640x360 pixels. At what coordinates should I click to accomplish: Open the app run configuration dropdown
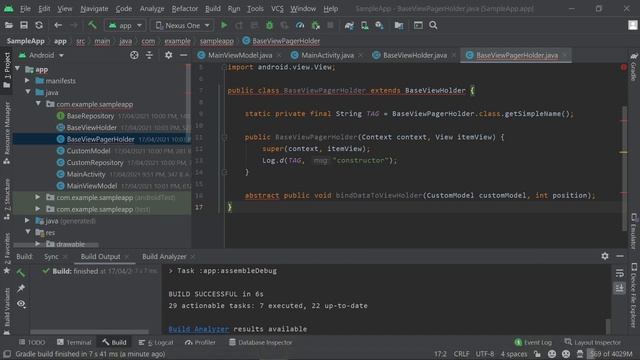tap(125, 25)
